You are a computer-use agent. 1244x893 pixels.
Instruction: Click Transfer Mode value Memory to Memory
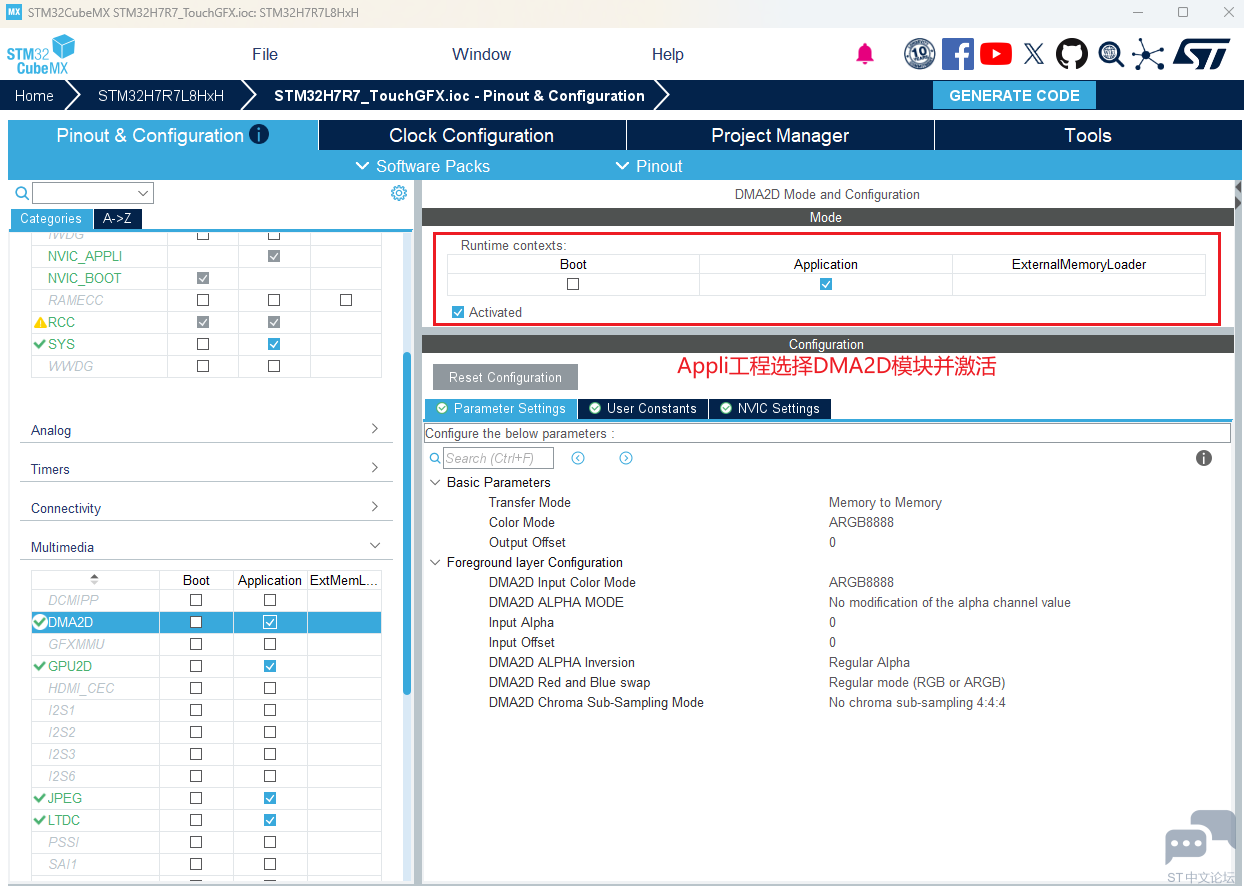point(885,502)
